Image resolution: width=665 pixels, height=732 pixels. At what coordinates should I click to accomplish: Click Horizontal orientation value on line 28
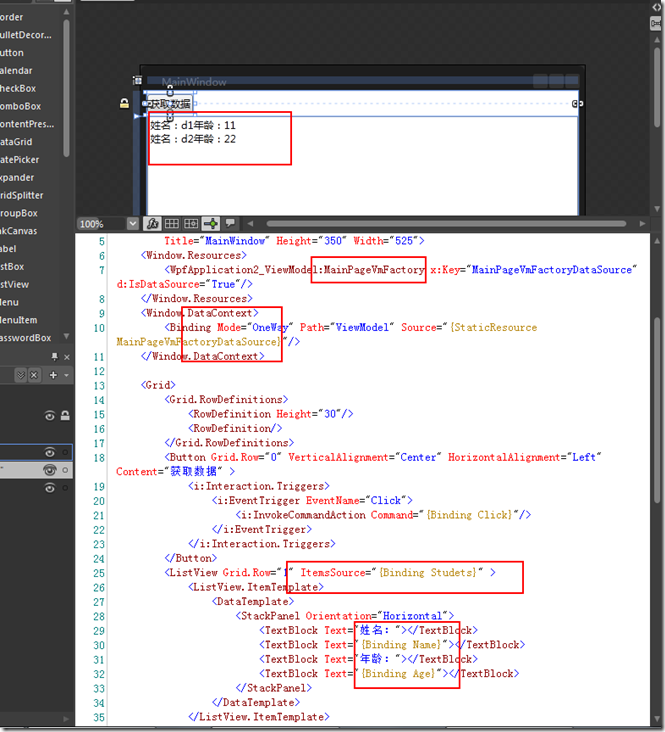(412, 615)
